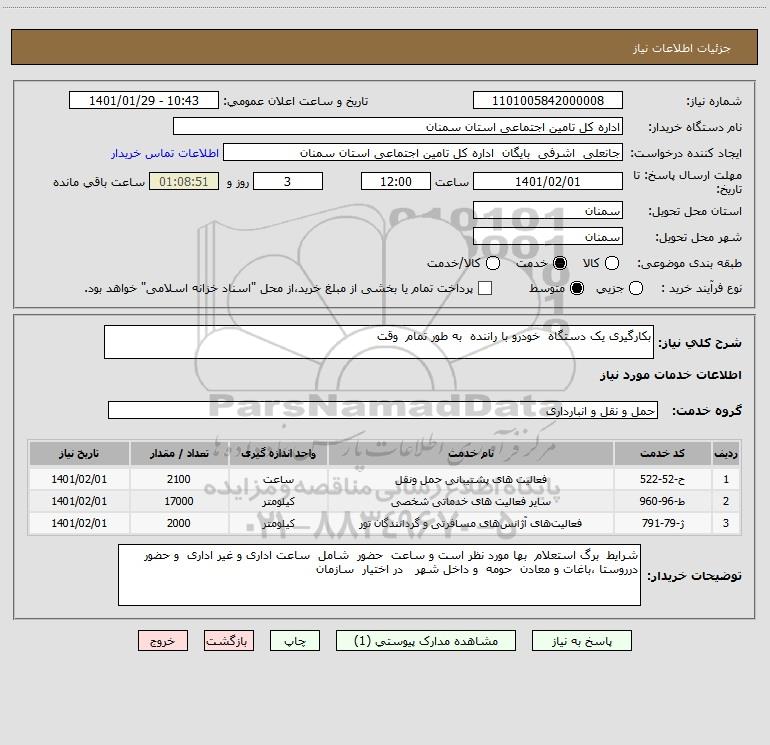Click the remaining time field 01:08:51

pos(184,181)
